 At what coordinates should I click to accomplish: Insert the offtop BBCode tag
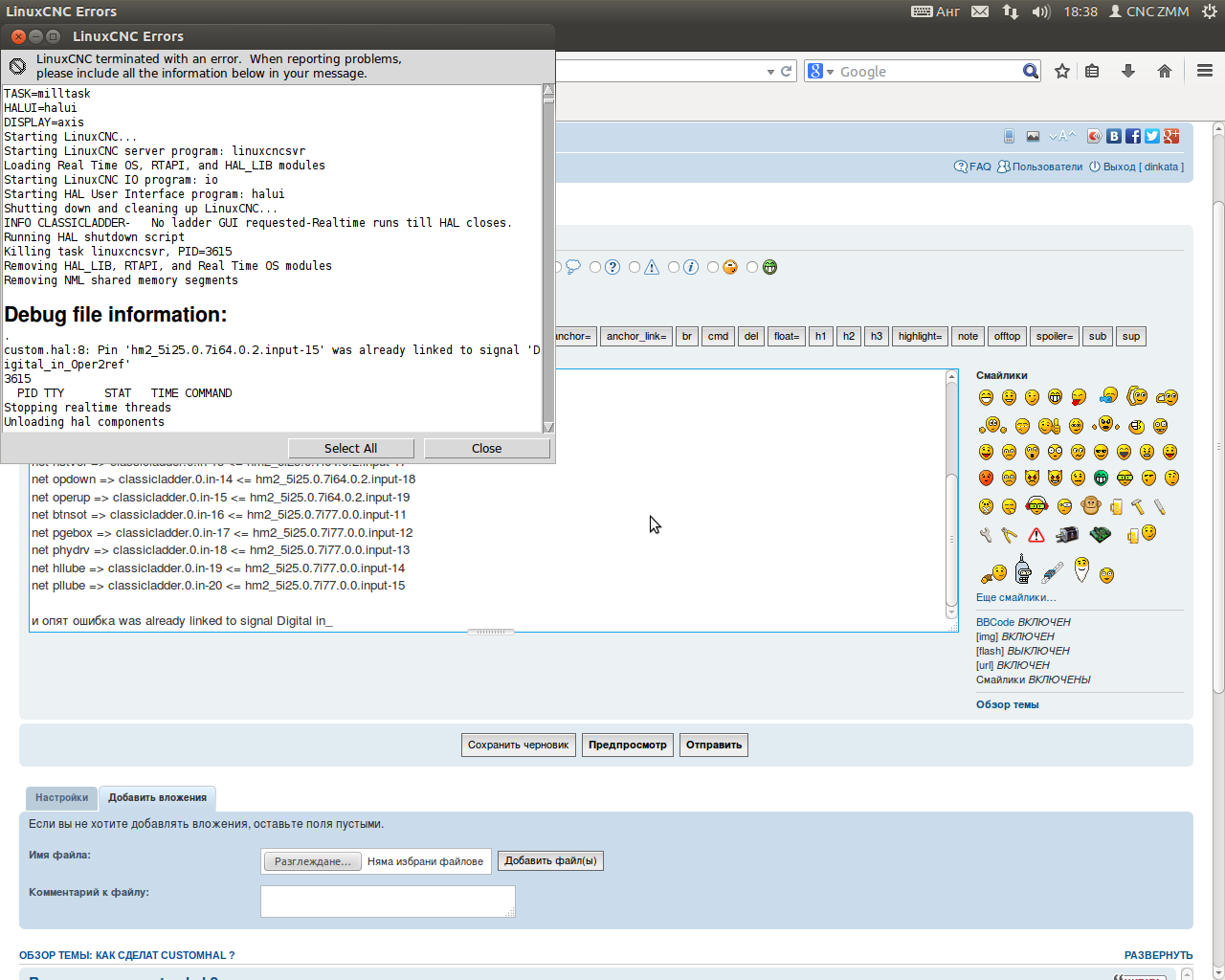coord(1007,336)
